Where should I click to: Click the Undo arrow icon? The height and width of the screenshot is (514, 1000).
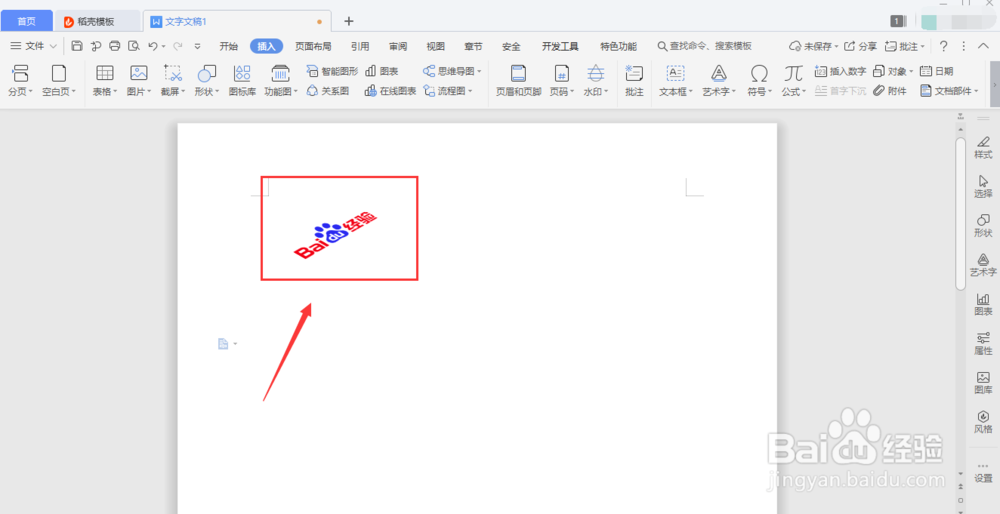(x=152, y=46)
